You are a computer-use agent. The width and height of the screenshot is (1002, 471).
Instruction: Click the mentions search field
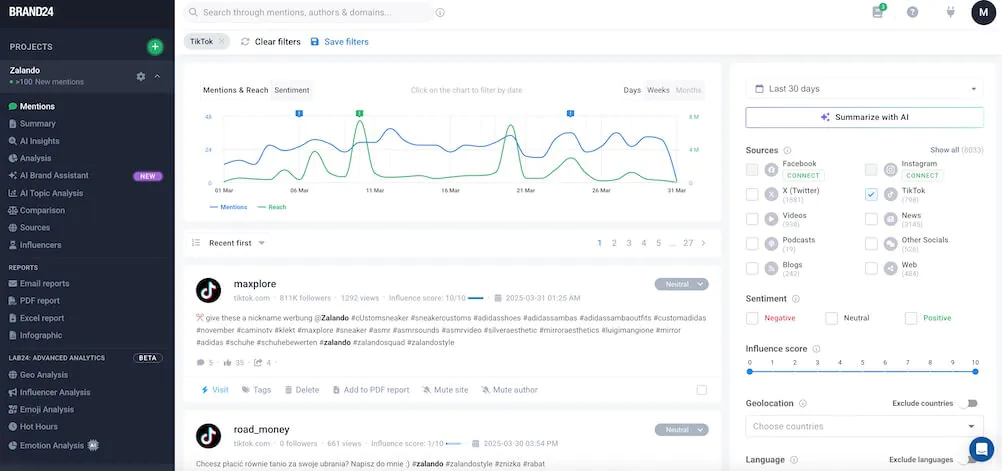309,12
